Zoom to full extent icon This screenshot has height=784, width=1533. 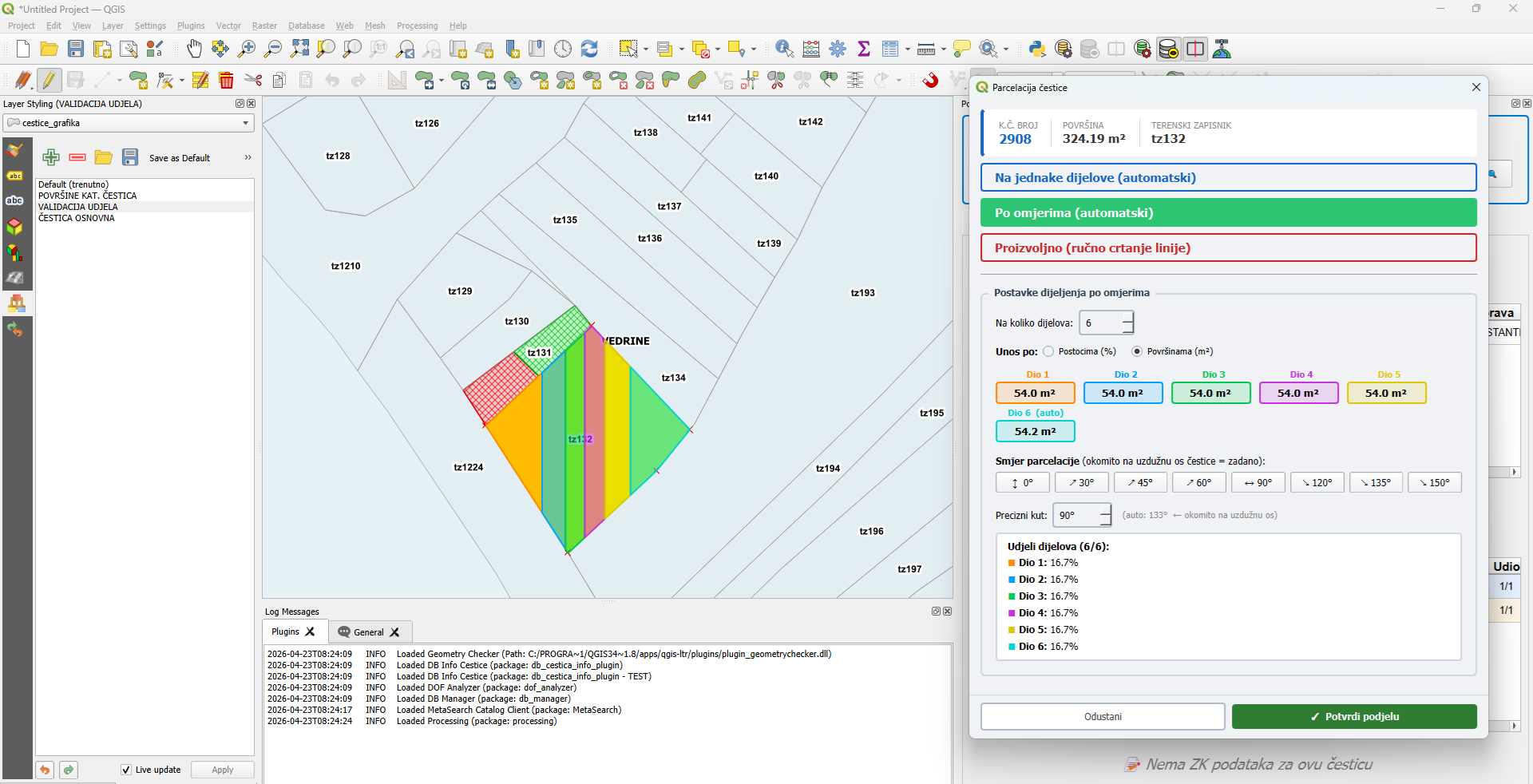[x=299, y=49]
